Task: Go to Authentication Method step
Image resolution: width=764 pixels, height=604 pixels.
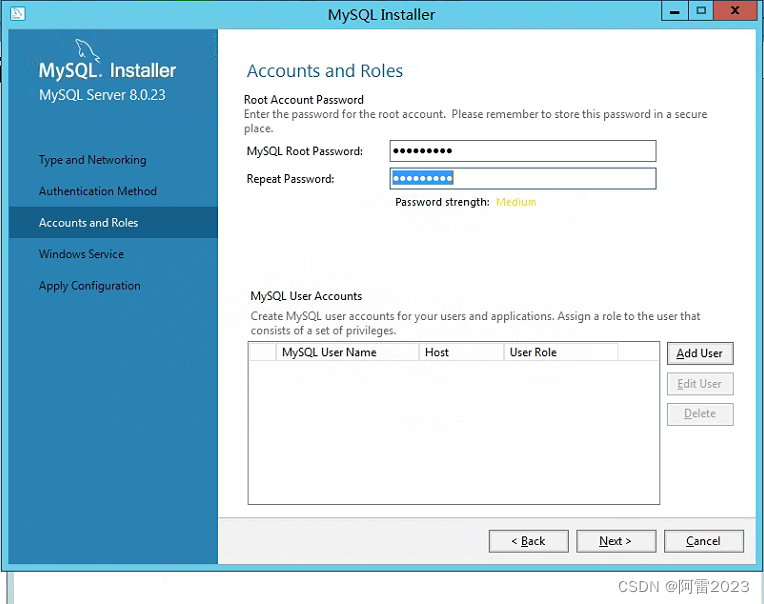Action: tap(97, 191)
